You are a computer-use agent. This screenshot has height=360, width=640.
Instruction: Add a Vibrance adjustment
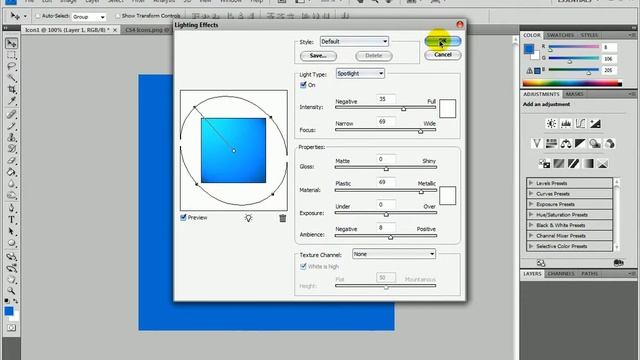537,143
